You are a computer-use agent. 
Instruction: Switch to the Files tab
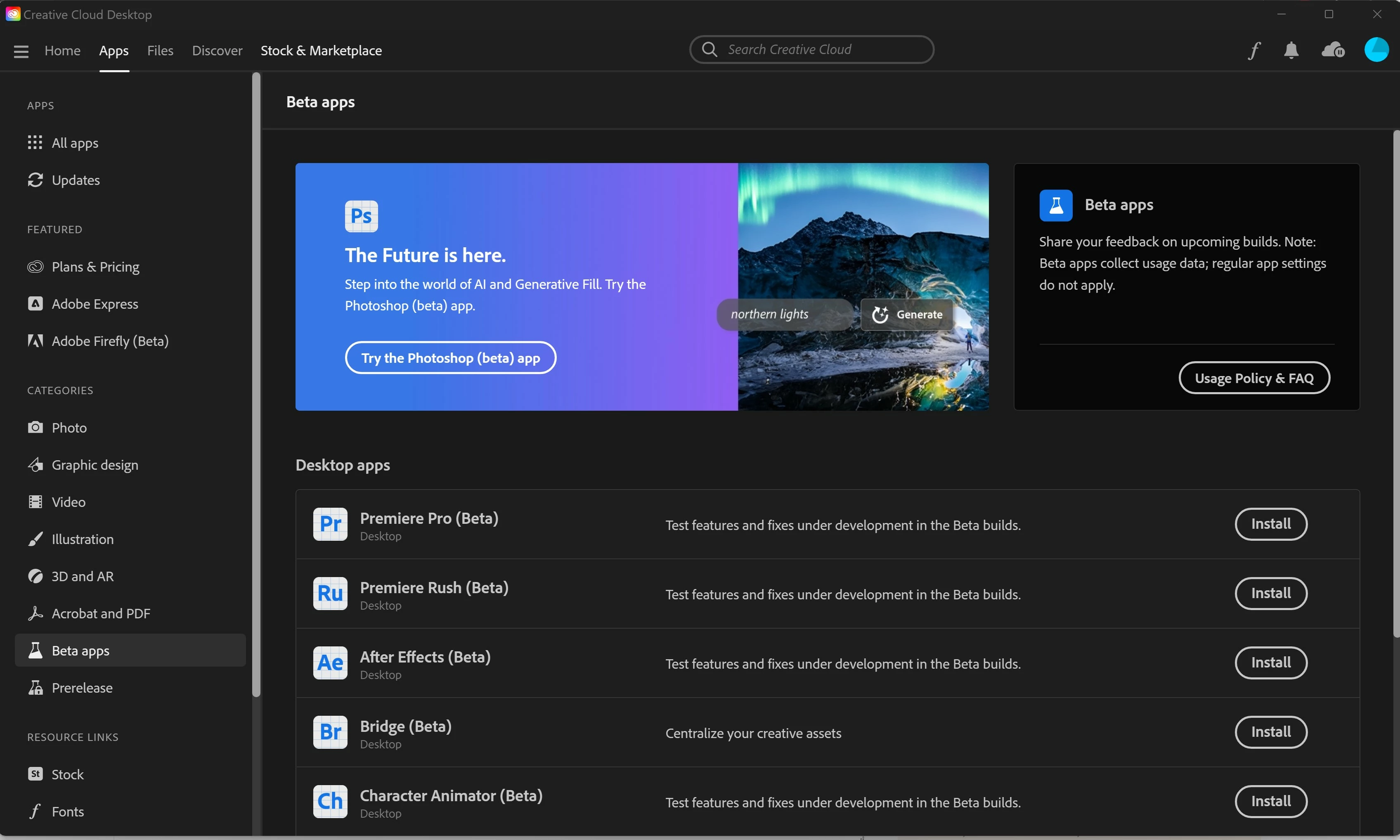coord(160,50)
